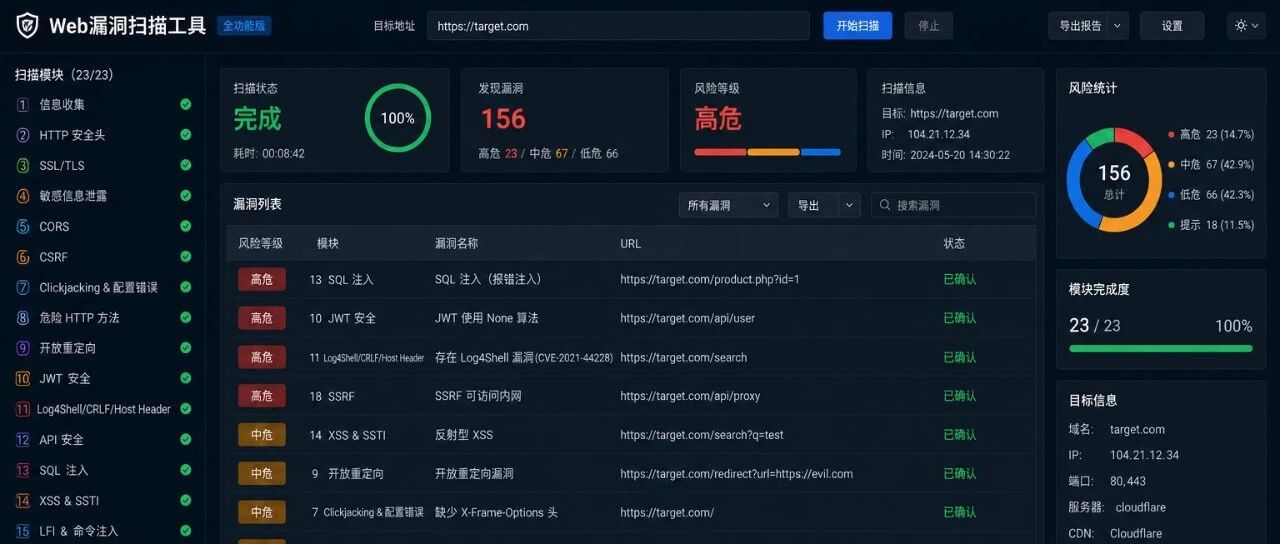This screenshot has width=1280, height=544.
Task: Click the 导出报告 button
Action: 1079,26
